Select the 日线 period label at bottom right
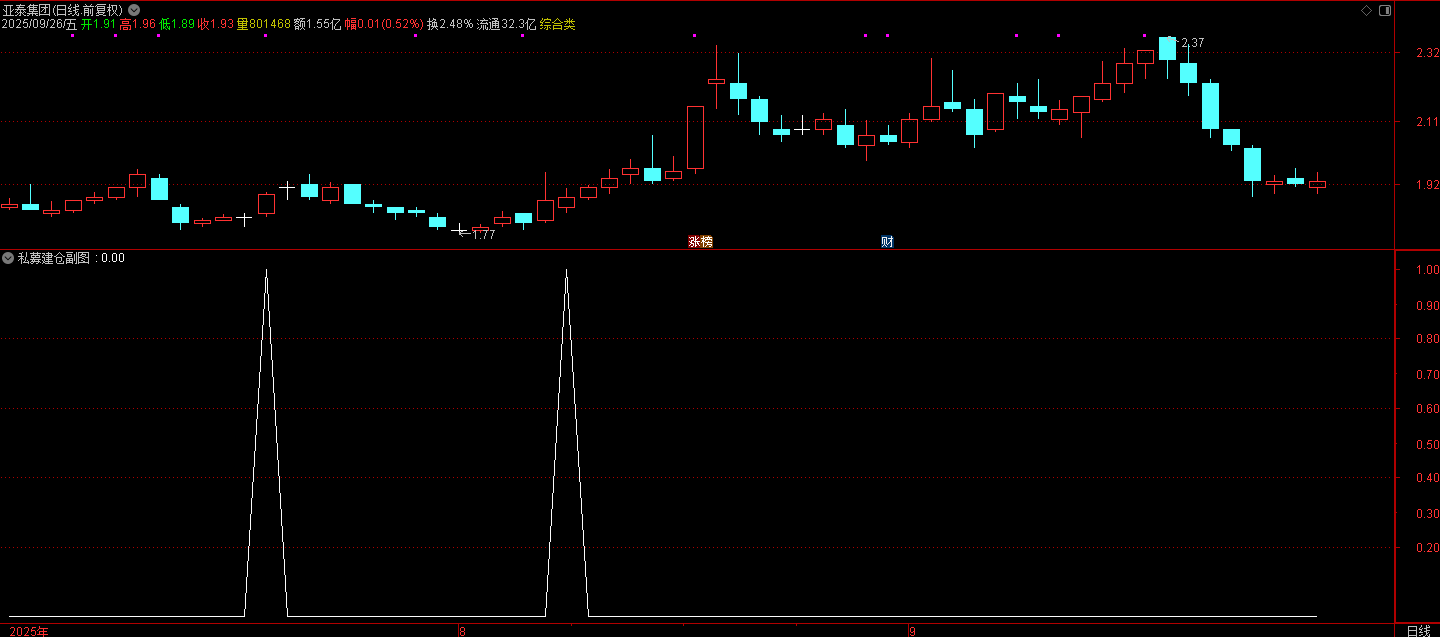 point(1418,631)
